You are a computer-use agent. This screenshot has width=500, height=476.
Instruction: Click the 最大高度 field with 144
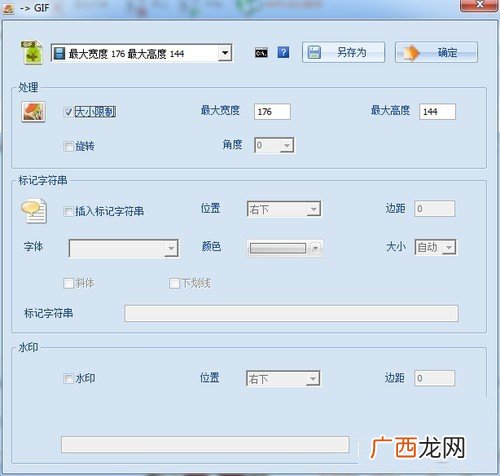(437, 111)
